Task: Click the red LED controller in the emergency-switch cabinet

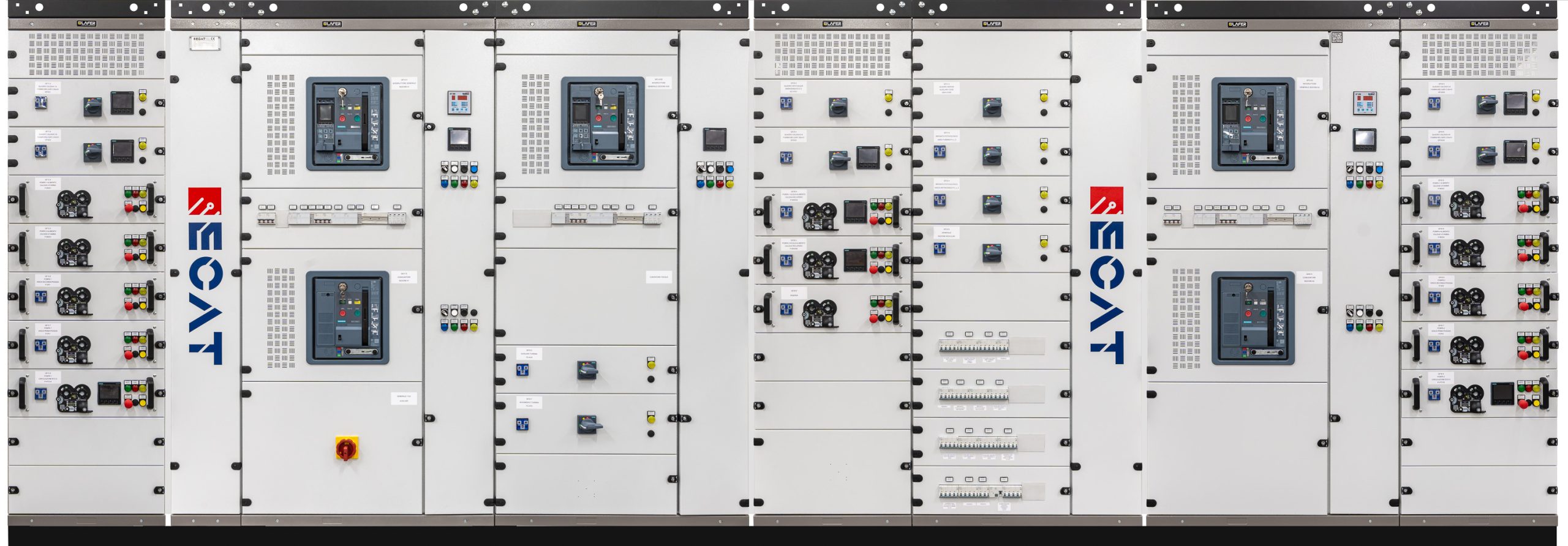Action: point(459,103)
